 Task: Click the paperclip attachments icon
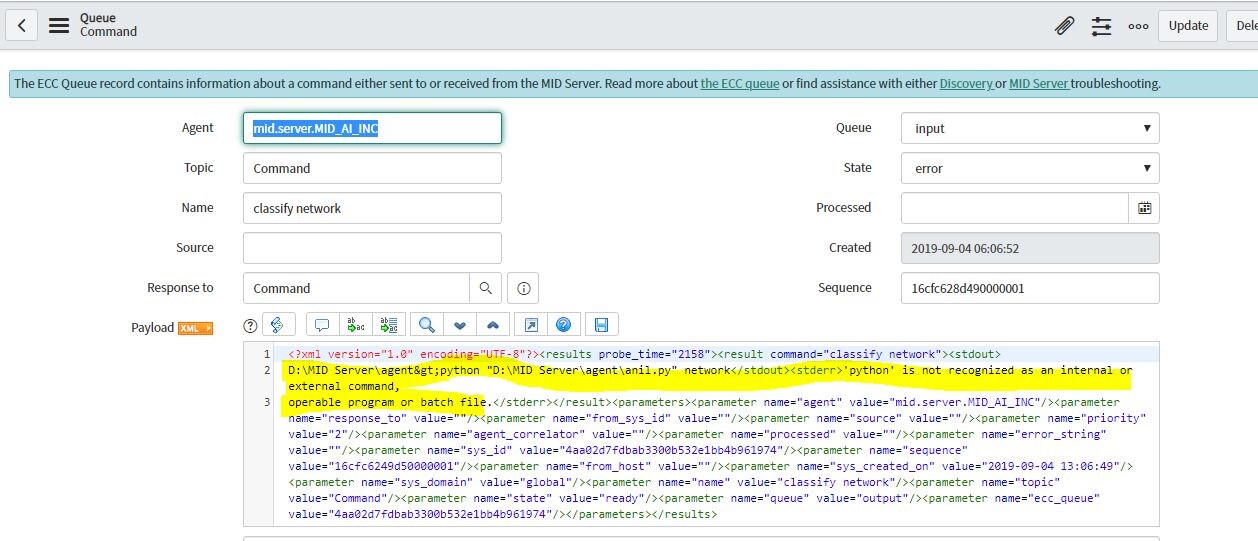1064,26
